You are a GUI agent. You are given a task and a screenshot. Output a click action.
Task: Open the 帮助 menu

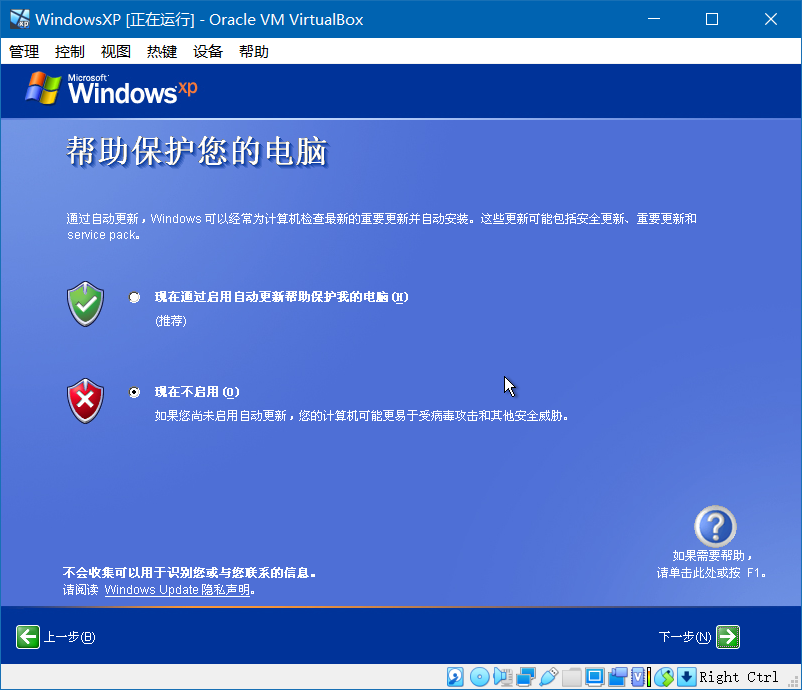[x=254, y=51]
